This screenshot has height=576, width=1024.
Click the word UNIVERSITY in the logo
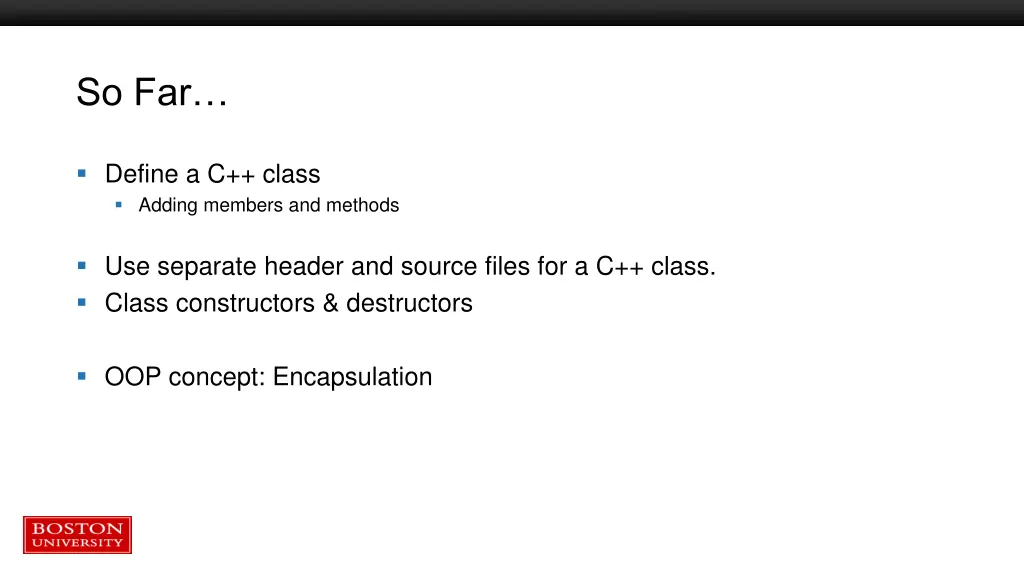(77, 543)
